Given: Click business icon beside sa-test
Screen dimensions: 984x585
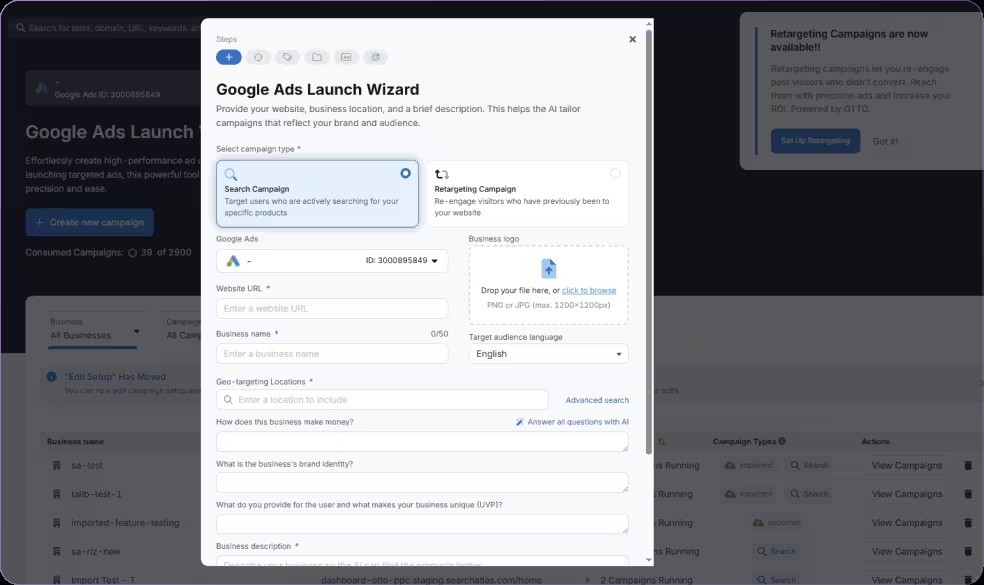Looking at the screenshot, I should (56, 465).
